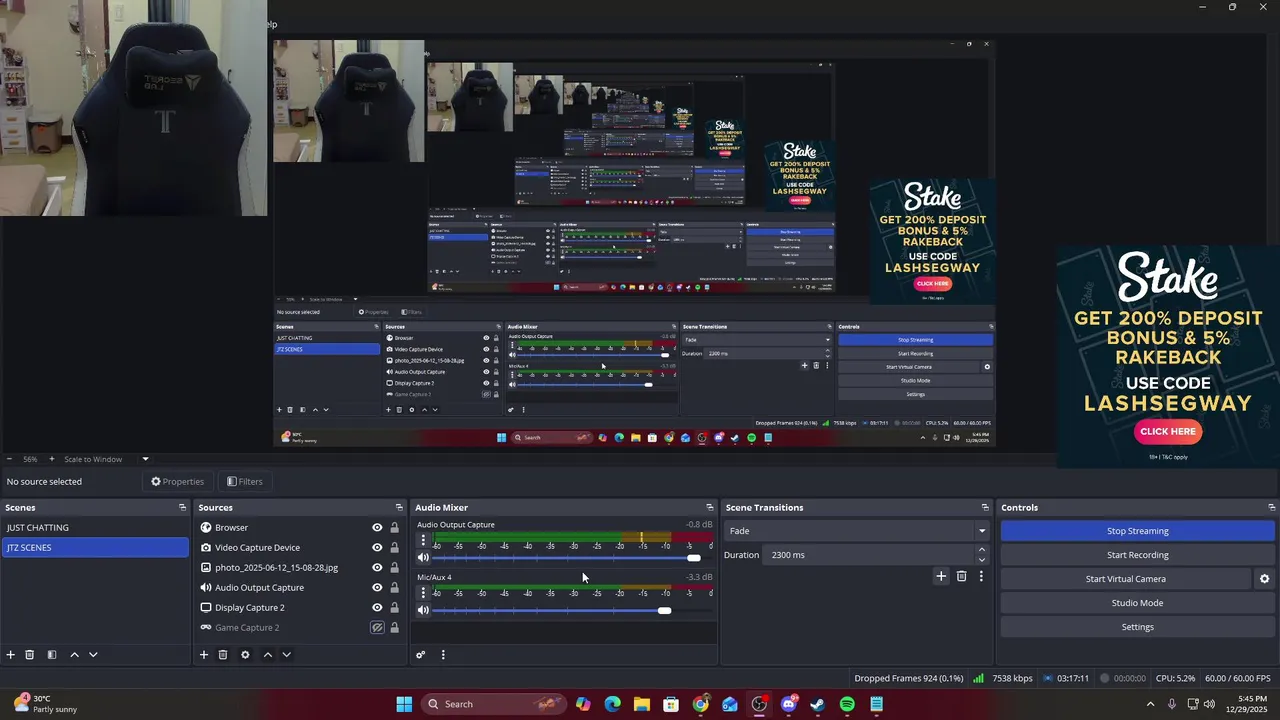Add a scene transition with the plus icon
This screenshot has width=1280, height=720.
point(941,576)
